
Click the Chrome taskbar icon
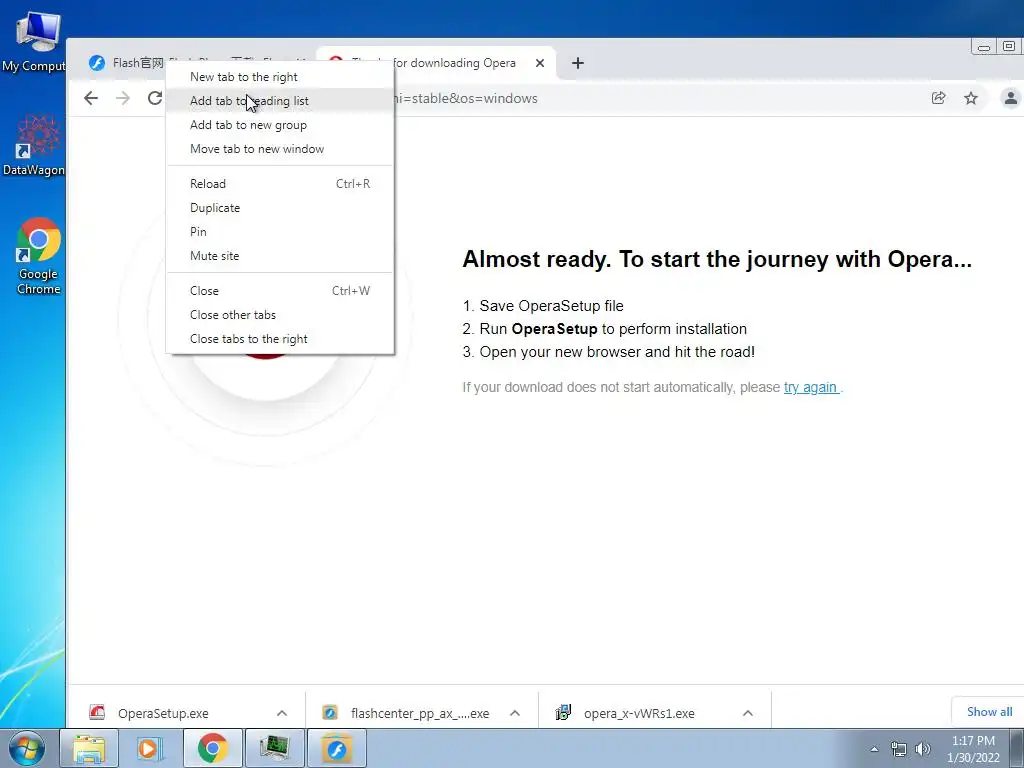(x=213, y=748)
